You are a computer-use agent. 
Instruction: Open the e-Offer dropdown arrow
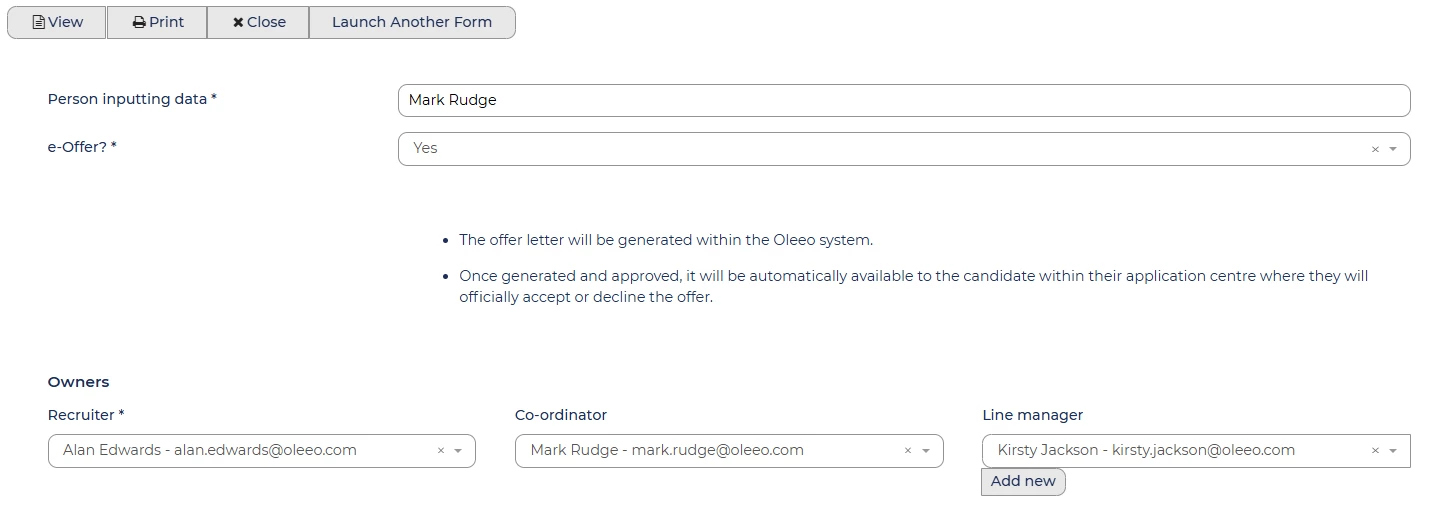(x=1393, y=149)
